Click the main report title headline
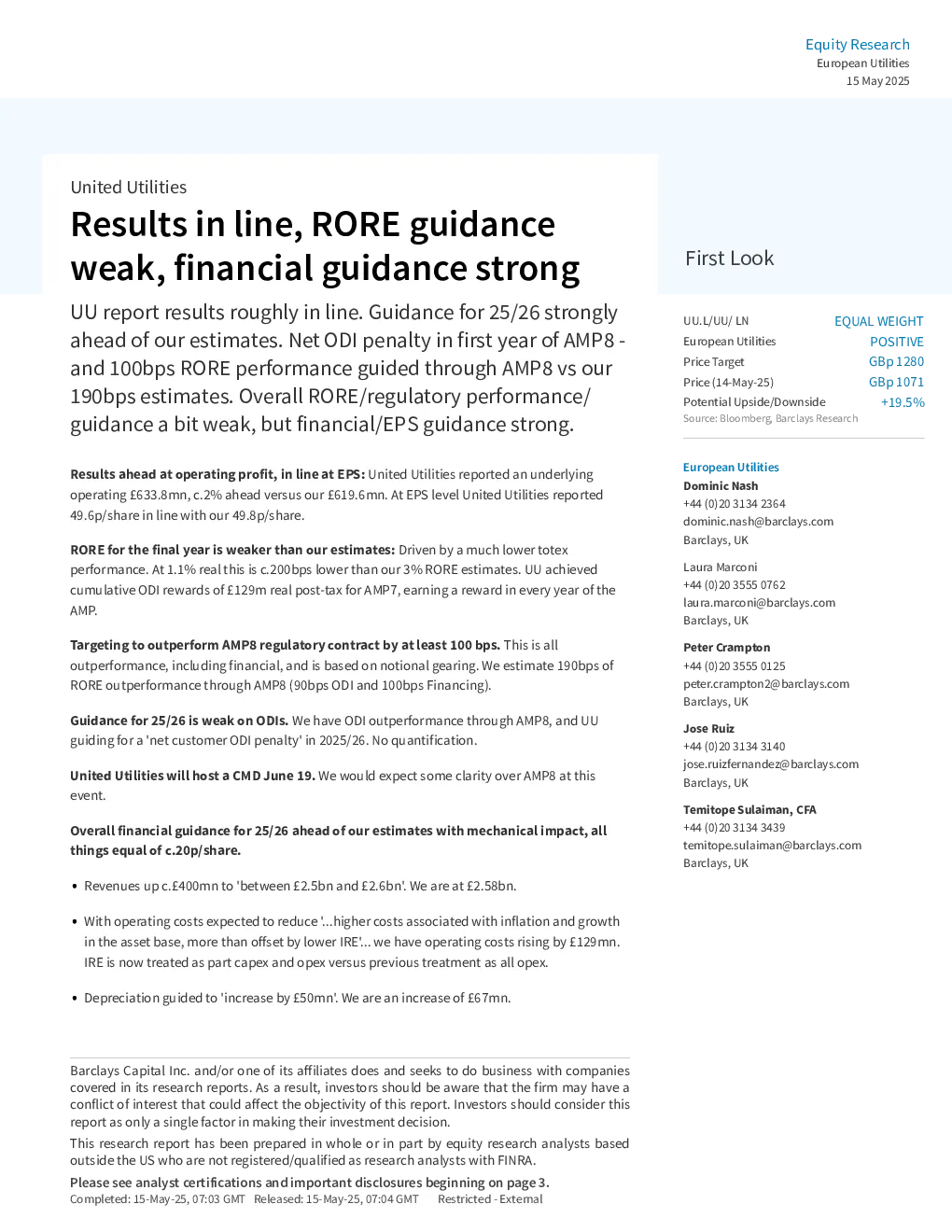 point(325,246)
